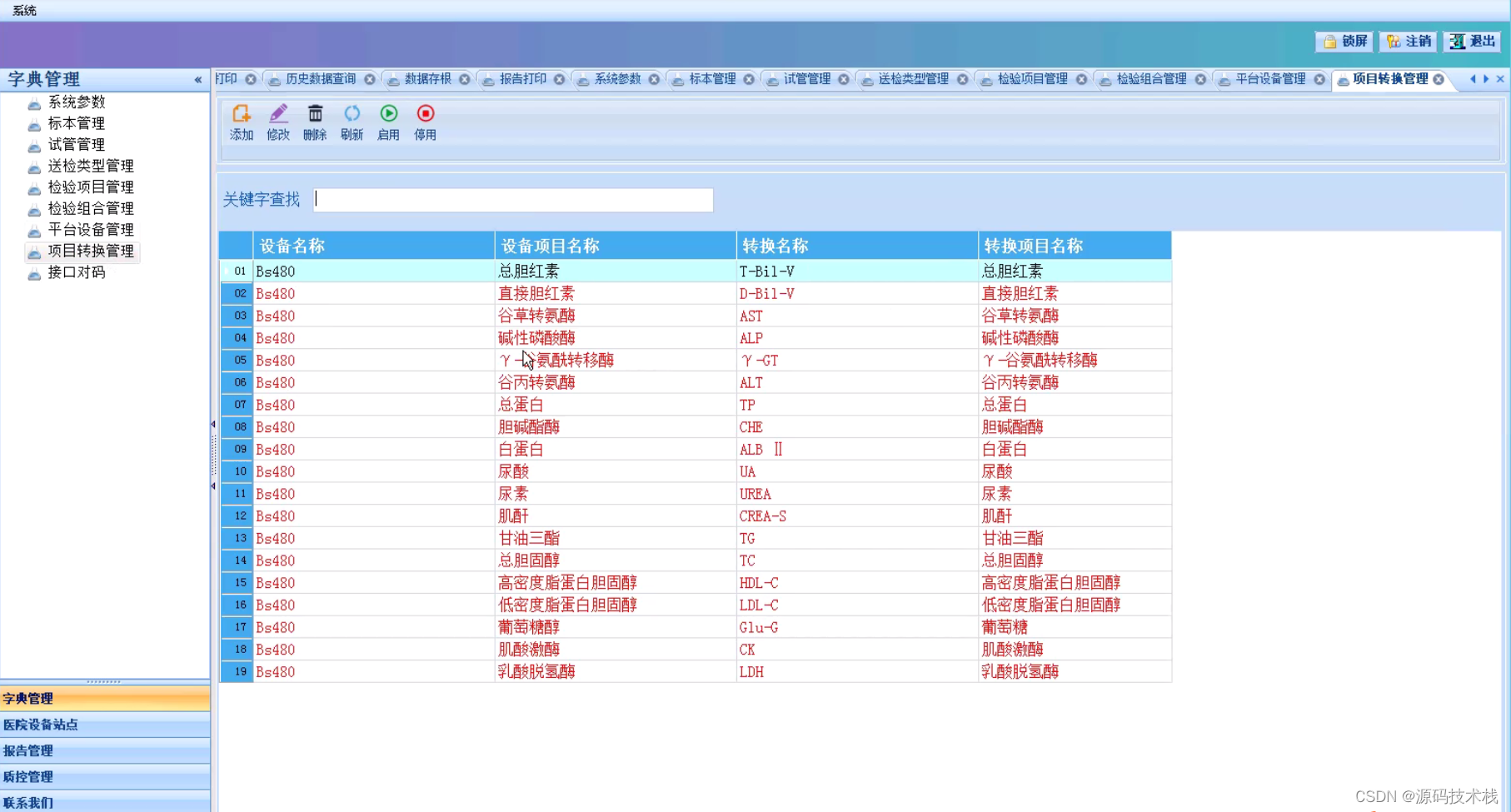Open 检验项目管理 in the sidebar tree
1511x812 pixels.
91,187
